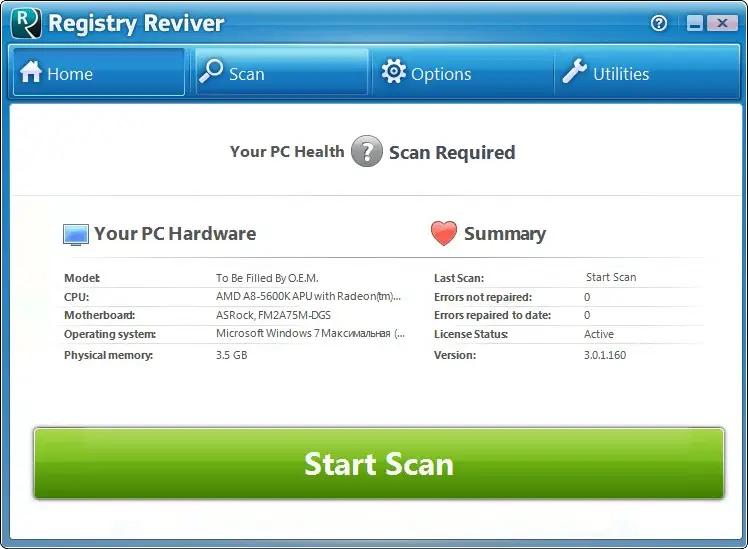748x549 pixels.
Task: Click the 'Model:' label
Action: (x=82, y=278)
